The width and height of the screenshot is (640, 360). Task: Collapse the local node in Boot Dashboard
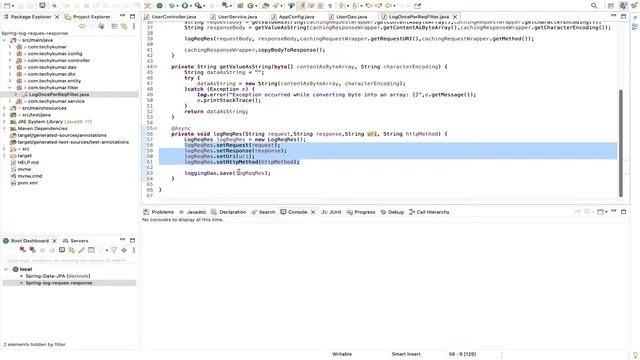[6, 269]
